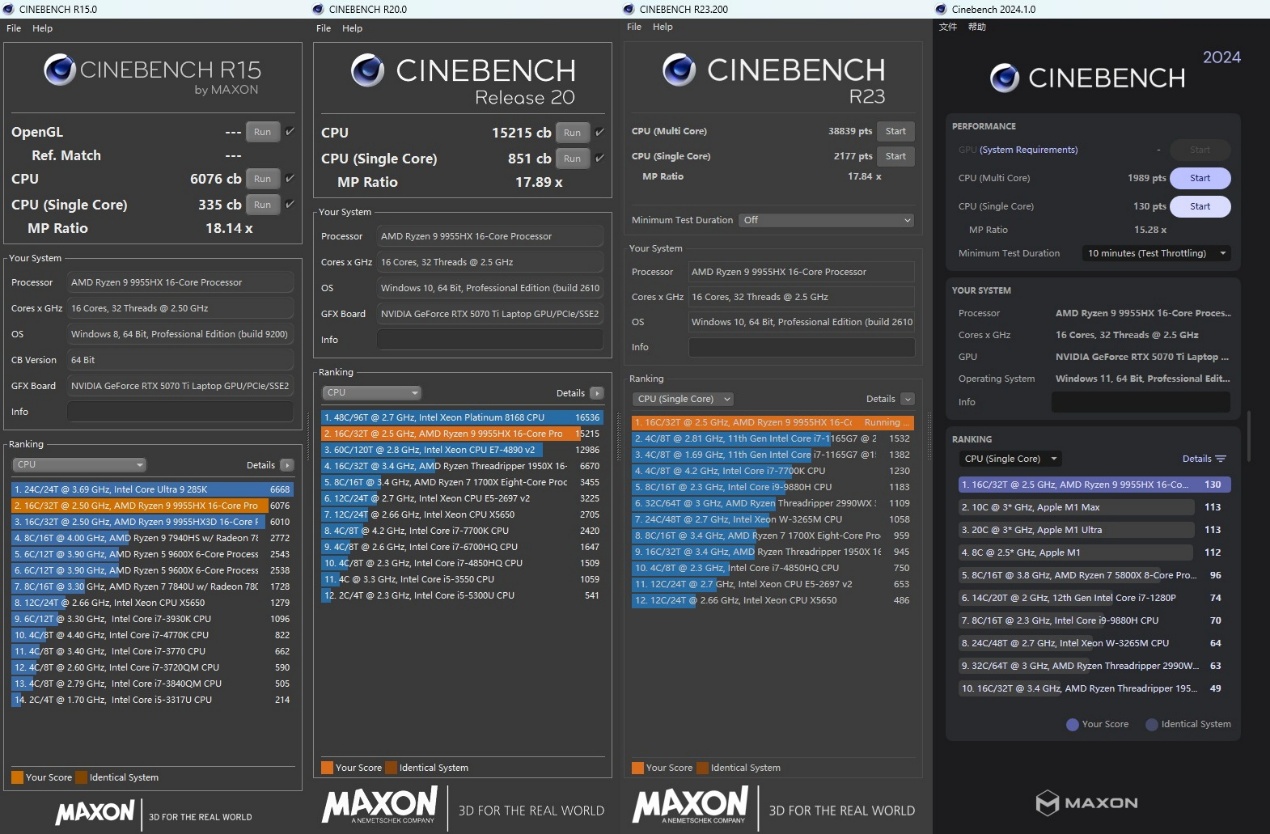Open the Help menu in Cinebench R23
1270x834 pixels.
coord(663,27)
